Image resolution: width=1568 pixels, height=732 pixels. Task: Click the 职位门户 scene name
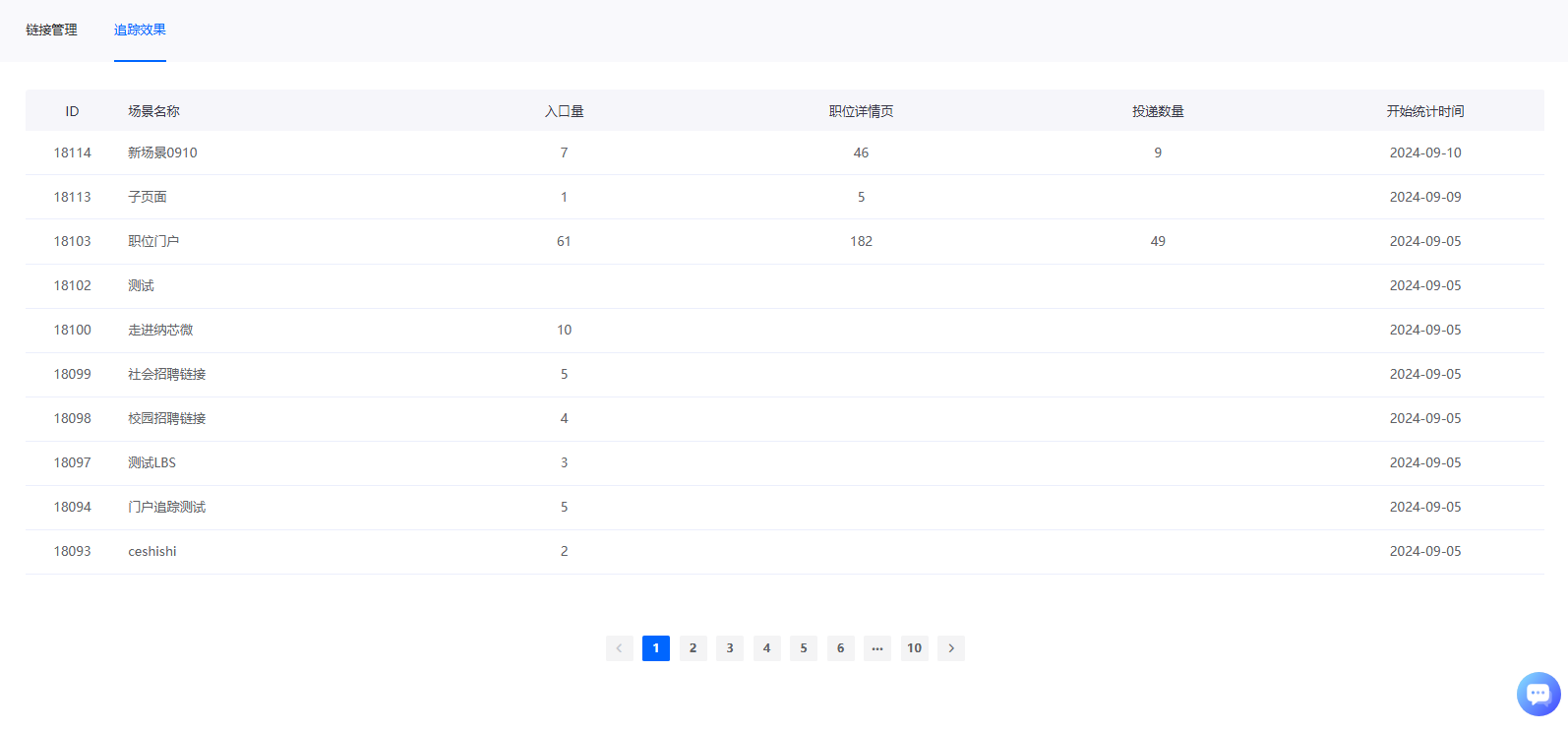(x=153, y=241)
